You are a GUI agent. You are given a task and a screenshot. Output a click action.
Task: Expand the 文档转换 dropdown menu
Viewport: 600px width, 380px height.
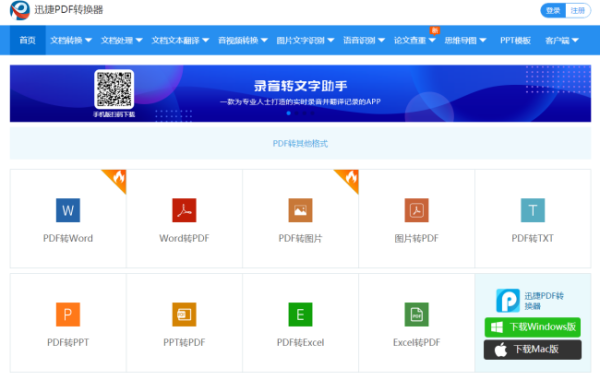pos(71,40)
